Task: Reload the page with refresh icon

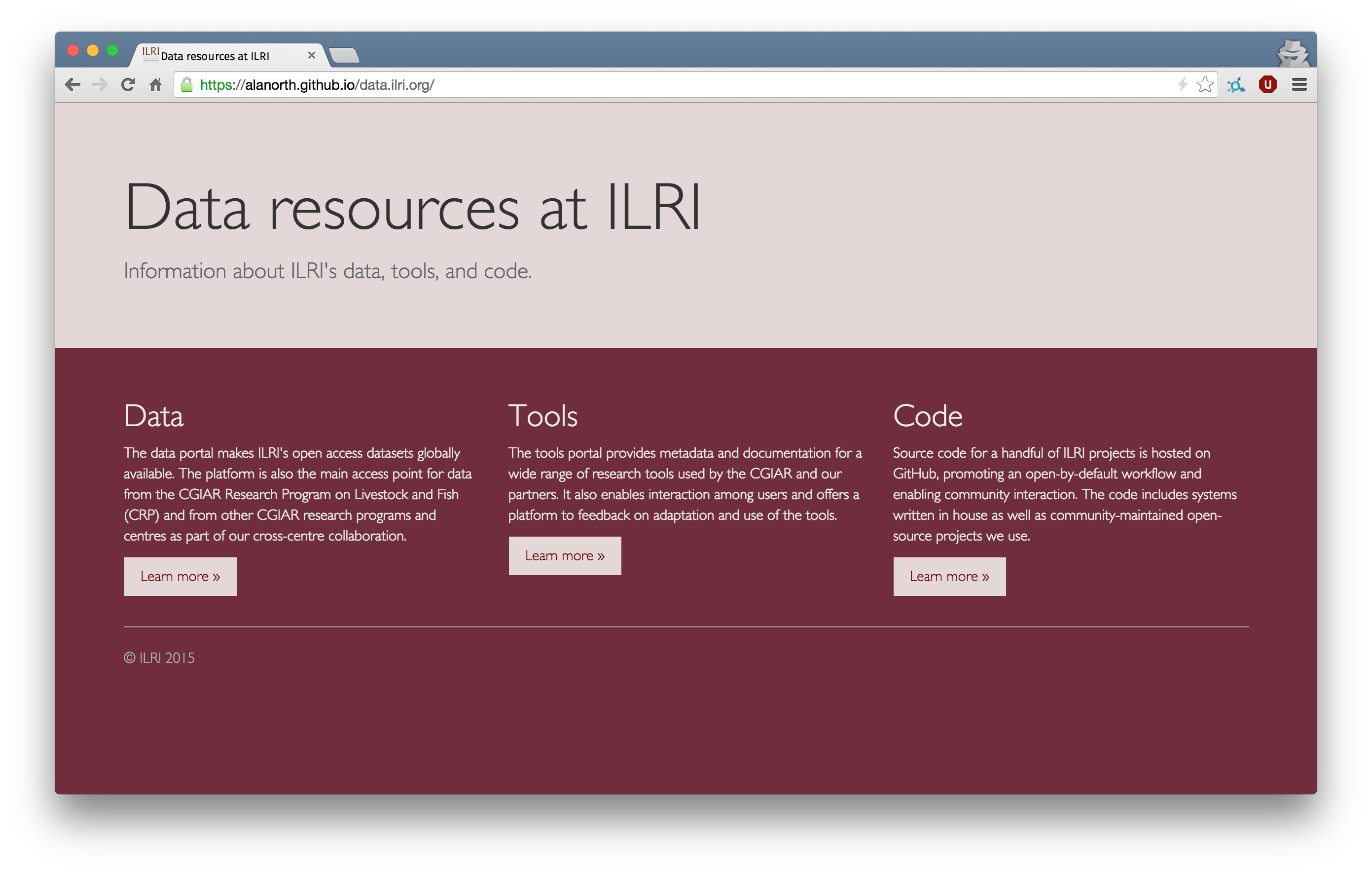Action: (128, 85)
